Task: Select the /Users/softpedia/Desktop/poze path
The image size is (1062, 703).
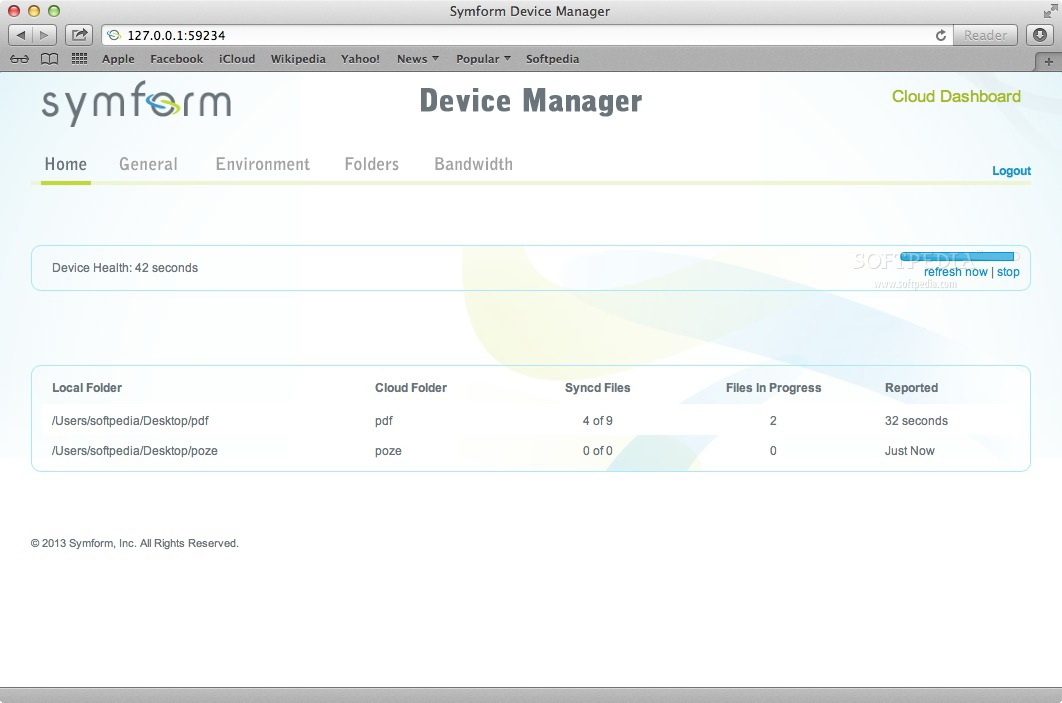Action: coord(135,450)
